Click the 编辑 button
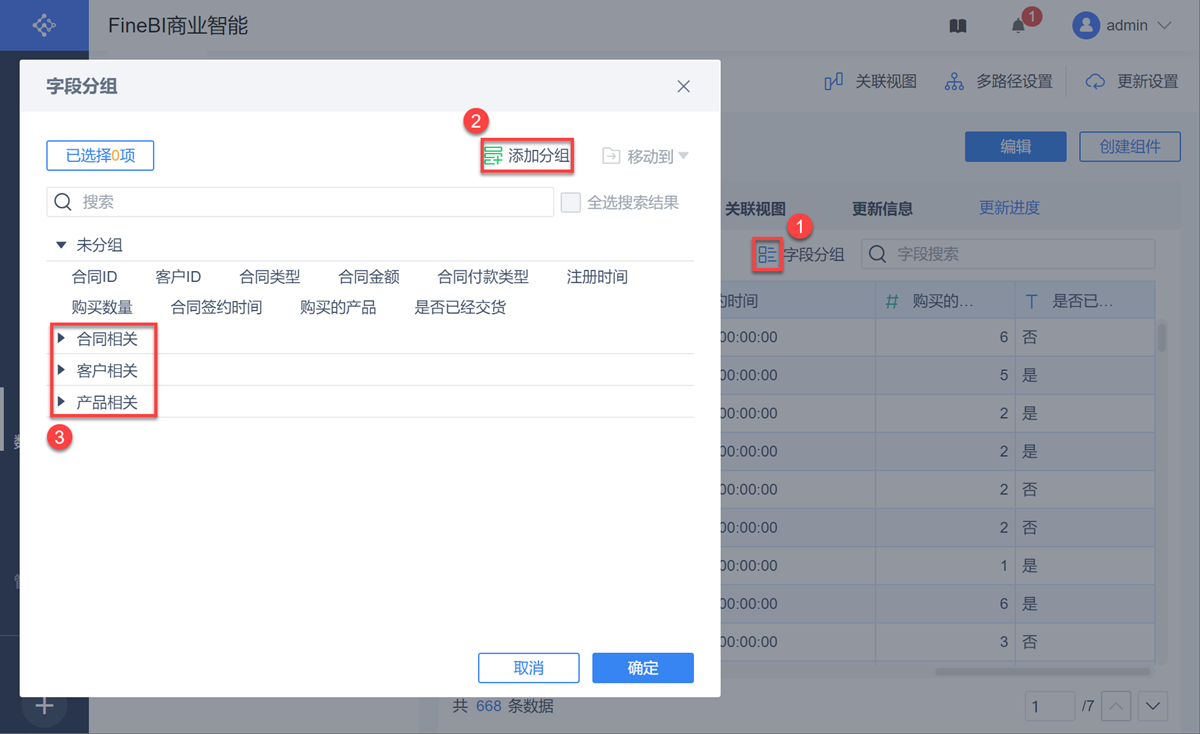Image resolution: width=1200 pixels, height=734 pixels. click(x=1016, y=146)
